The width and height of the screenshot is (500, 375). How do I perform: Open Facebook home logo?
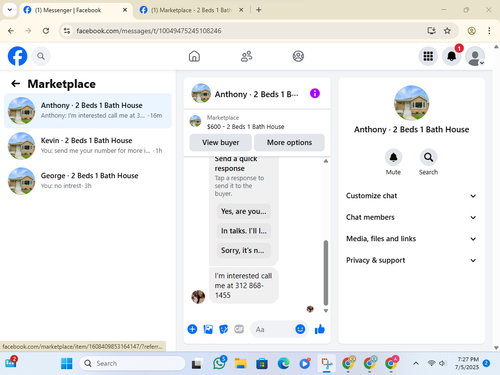[17, 56]
